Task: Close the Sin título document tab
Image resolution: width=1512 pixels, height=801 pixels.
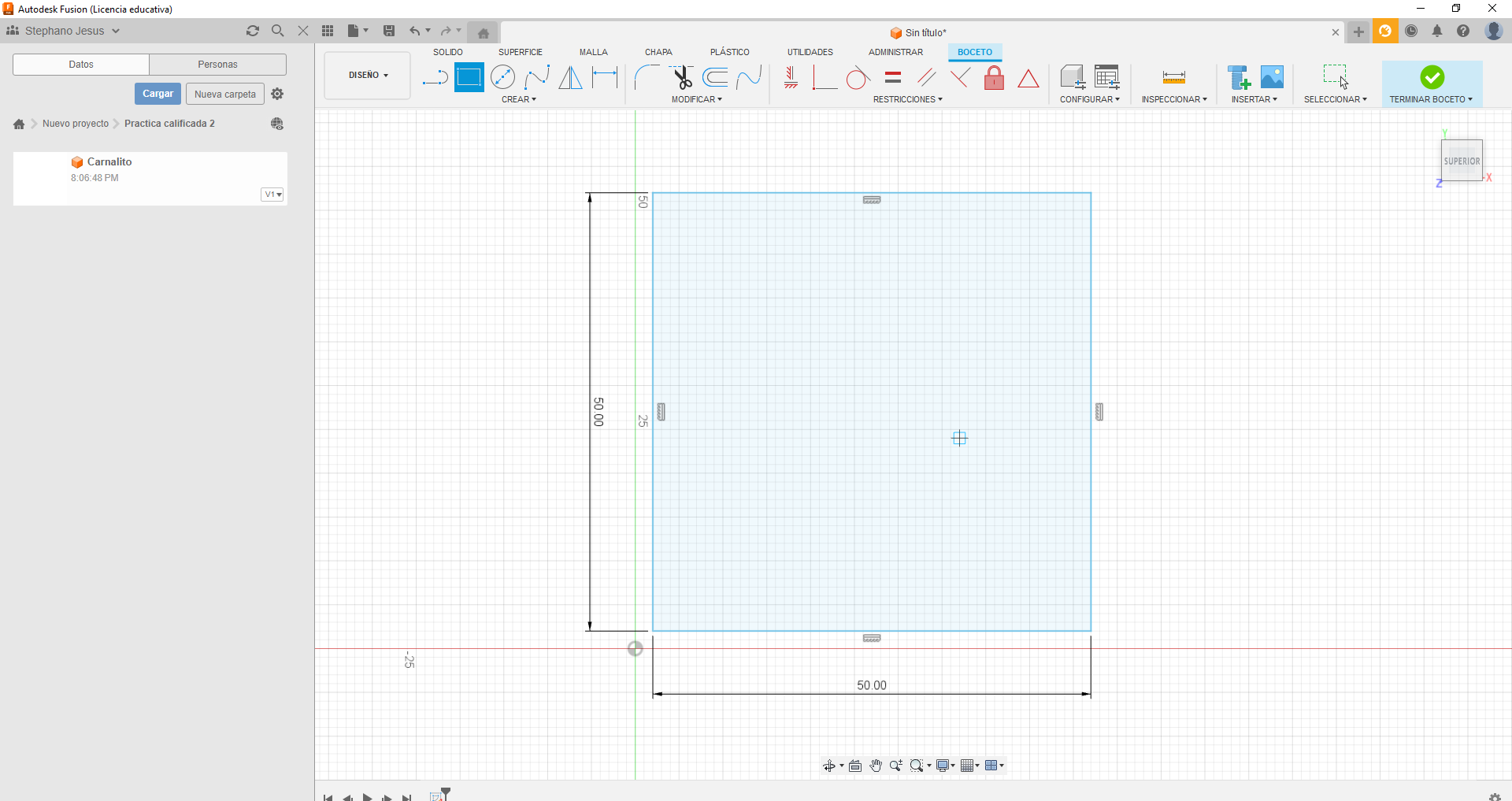Action: pos(1336,32)
